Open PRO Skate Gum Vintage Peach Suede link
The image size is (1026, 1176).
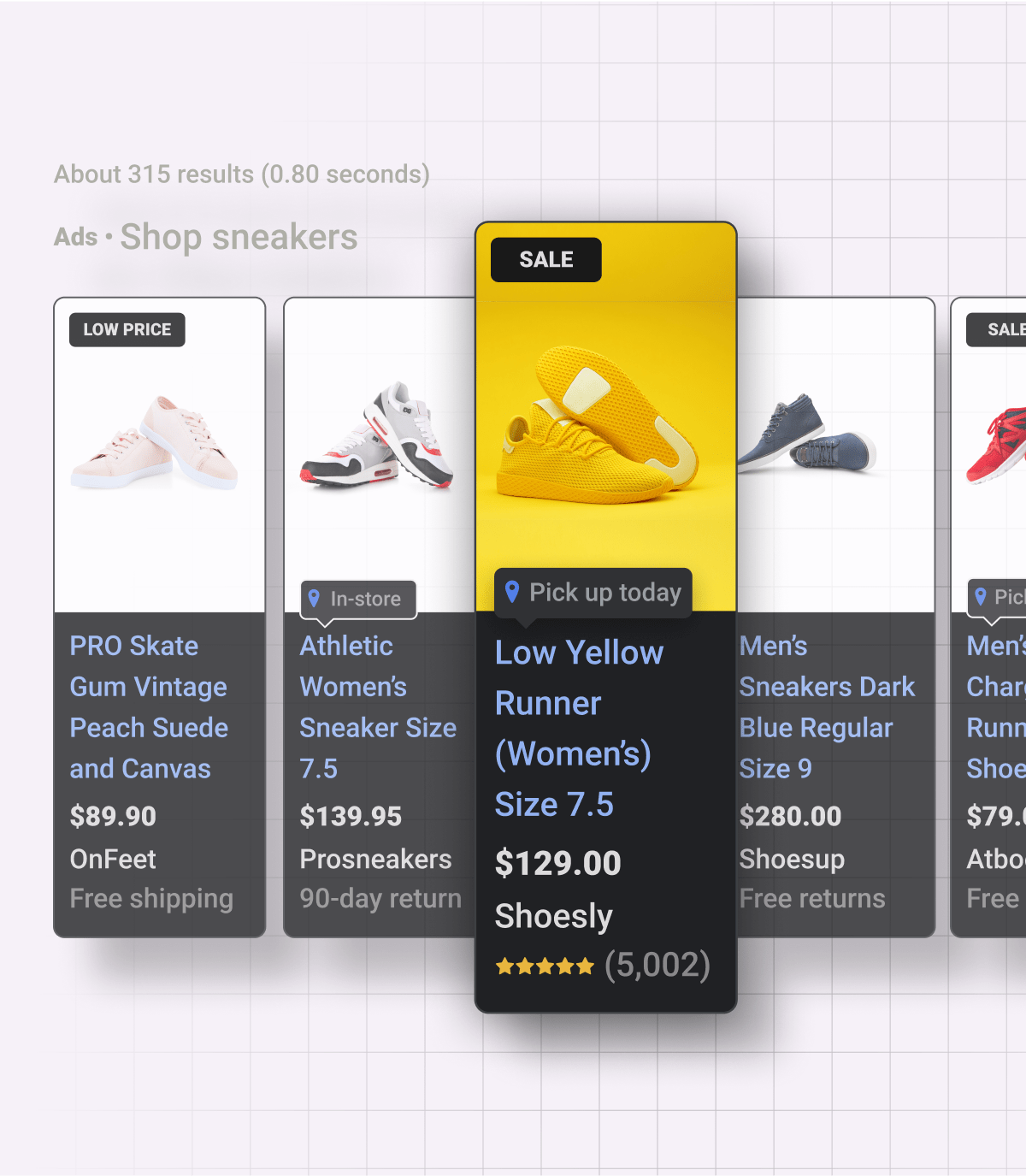pos(149,707)
